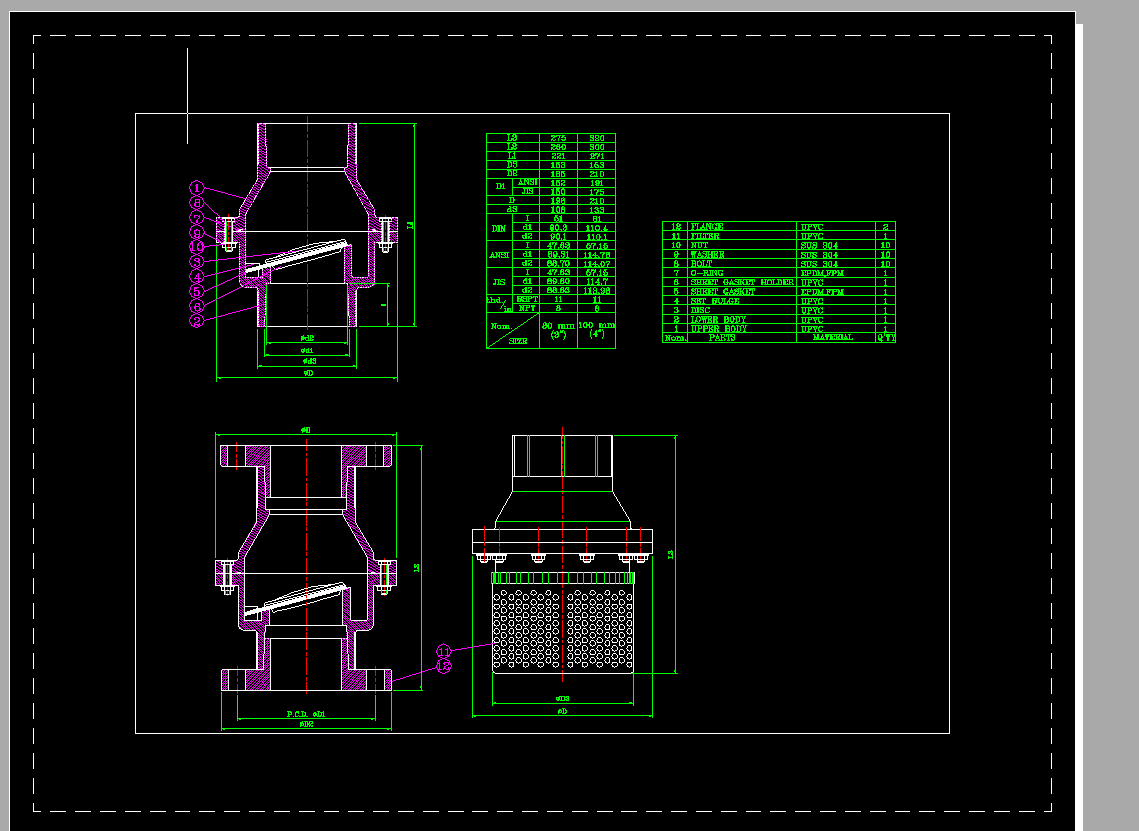The image size is (1139, 831).
Task: Select balloon number 10 callout
Action: [197, 247]
